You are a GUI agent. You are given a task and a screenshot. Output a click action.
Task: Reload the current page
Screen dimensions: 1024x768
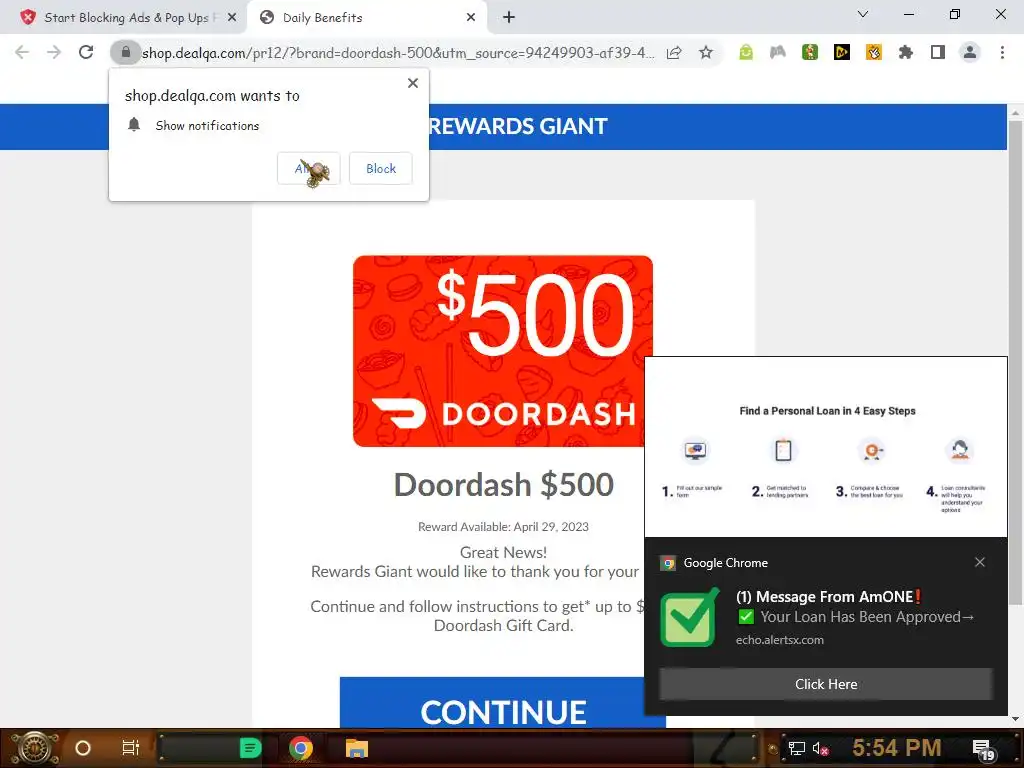pyautogui.click(x=86, y=52)
